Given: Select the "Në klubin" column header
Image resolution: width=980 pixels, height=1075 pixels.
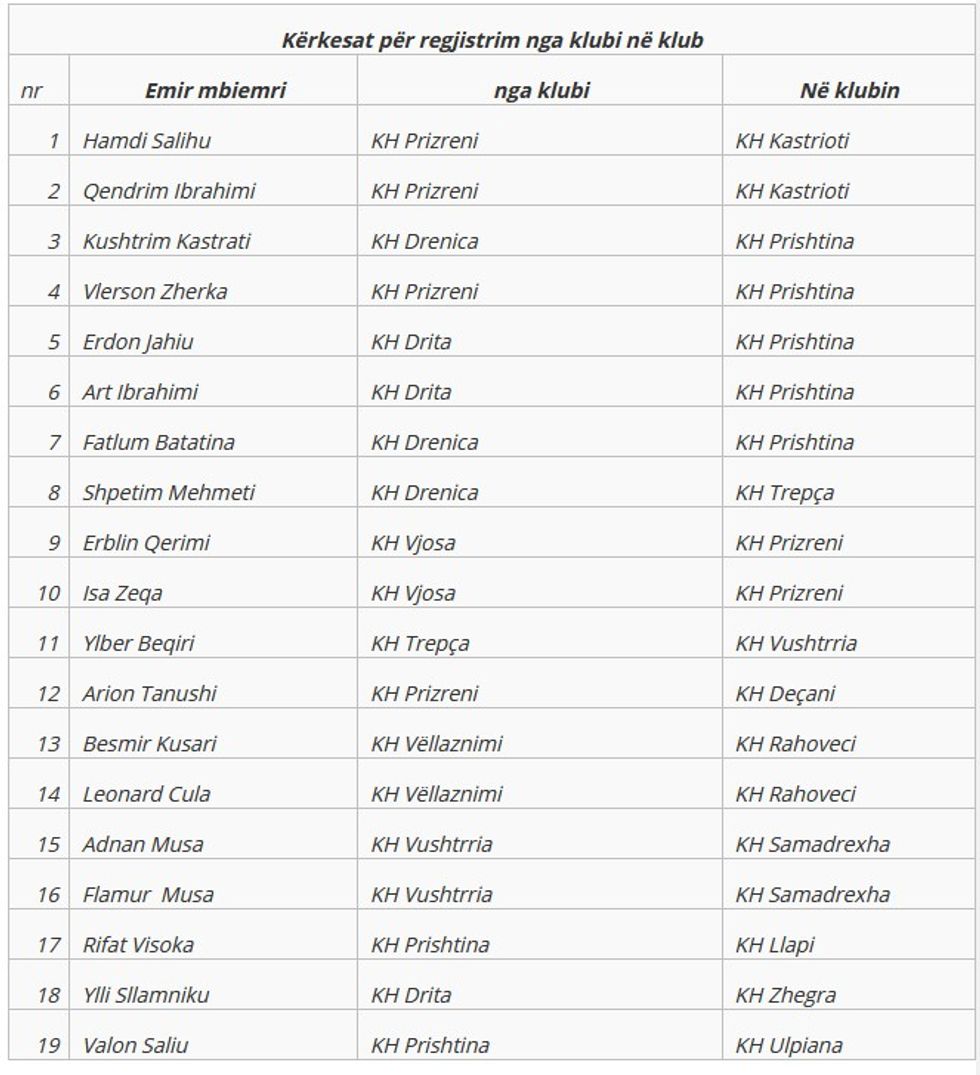Looking at the screenshot, I should [849, 91].
